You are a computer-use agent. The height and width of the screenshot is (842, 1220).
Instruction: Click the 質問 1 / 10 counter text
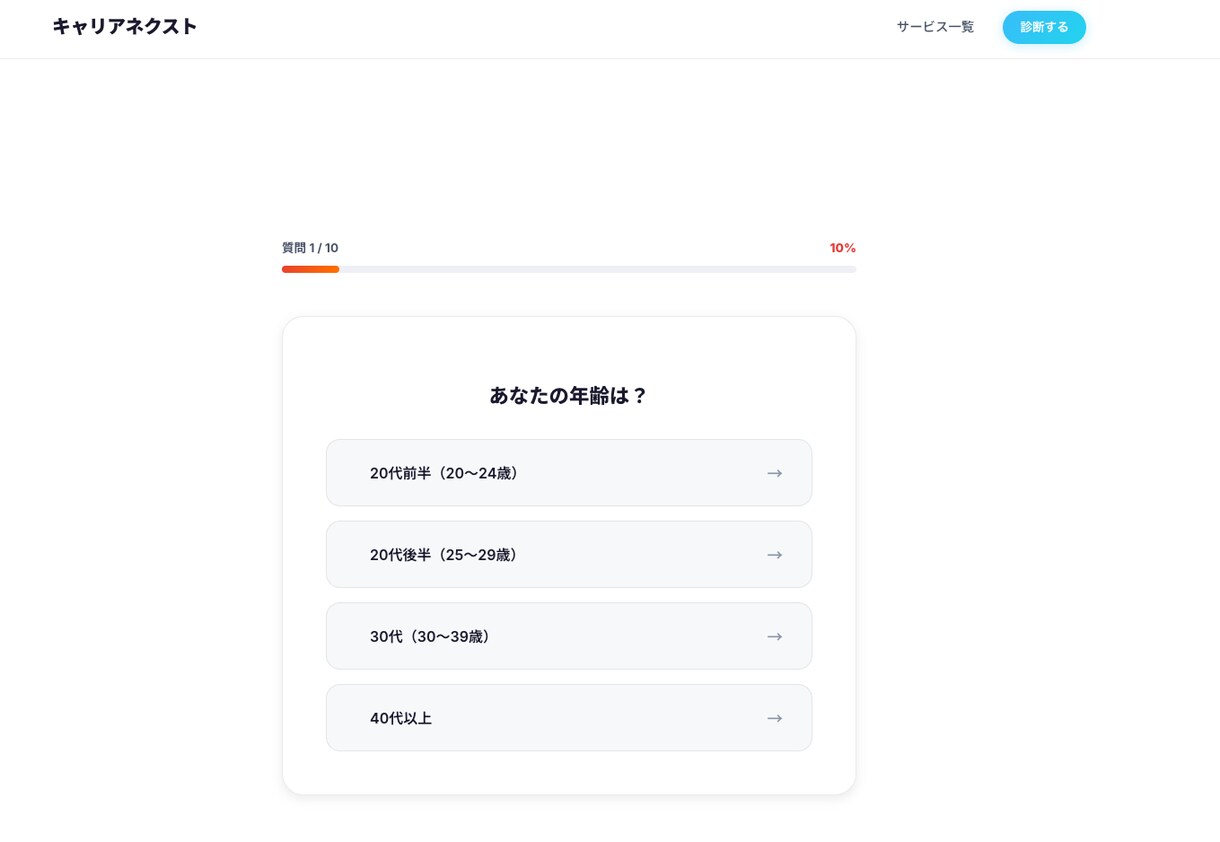click(310, 248)
